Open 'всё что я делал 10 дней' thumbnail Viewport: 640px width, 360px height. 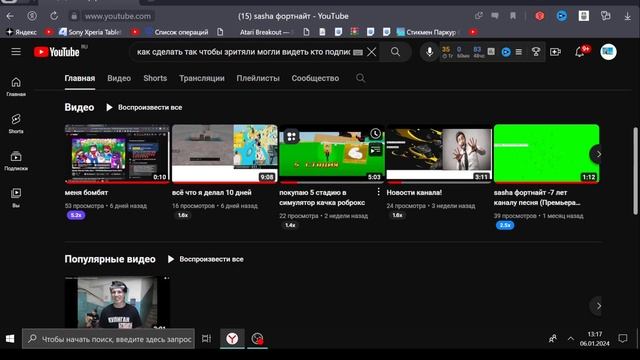pos(224,153)
